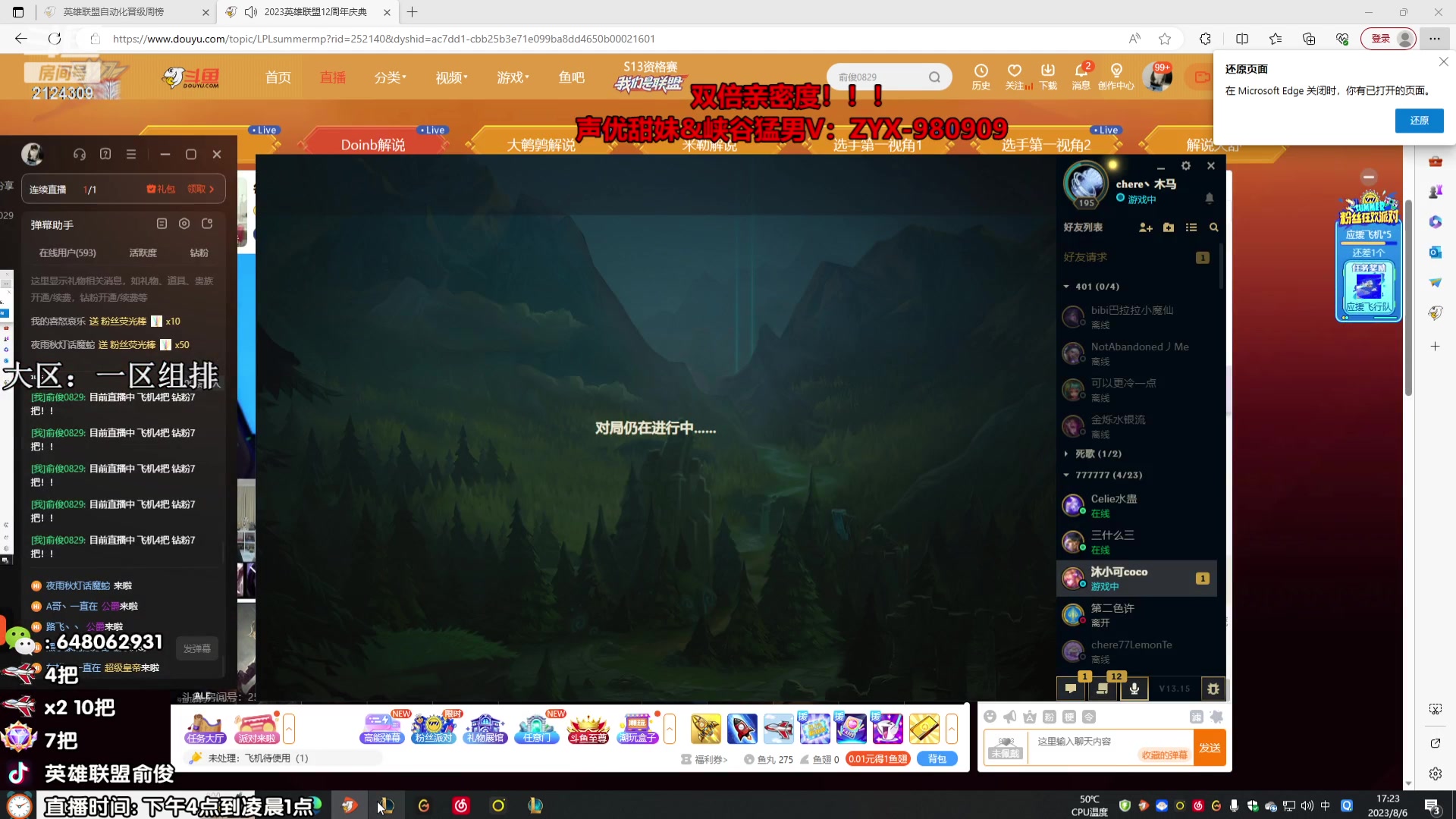Open the help question-mark icon in streamer tool
The width and height of the screenshot is (1456, 819).
pyautogui.click(x=105, y=154)
